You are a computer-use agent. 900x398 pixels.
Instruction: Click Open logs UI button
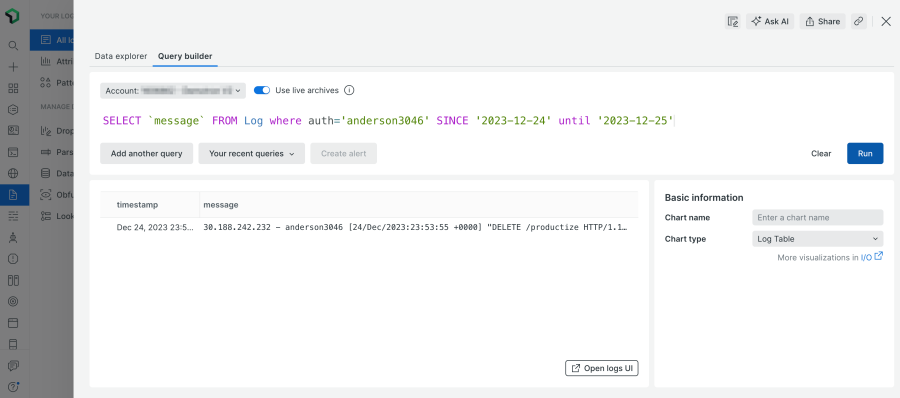(x=602, y=368)
